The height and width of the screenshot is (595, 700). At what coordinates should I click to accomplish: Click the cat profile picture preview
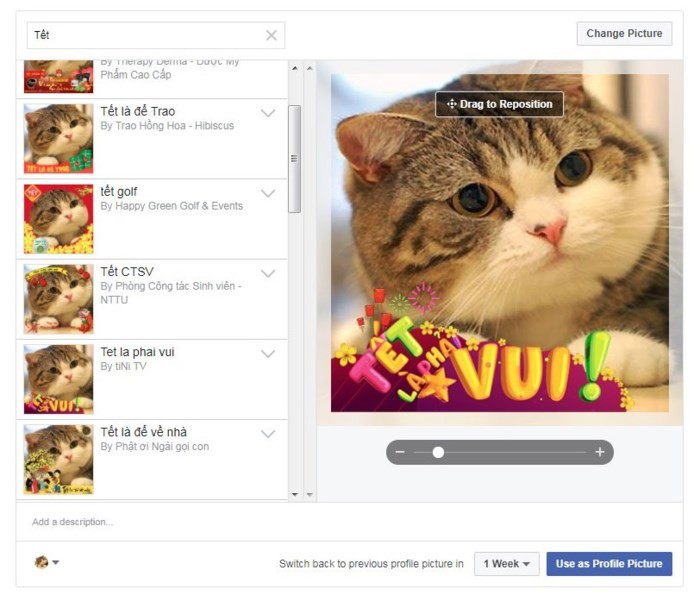[500, 243]
